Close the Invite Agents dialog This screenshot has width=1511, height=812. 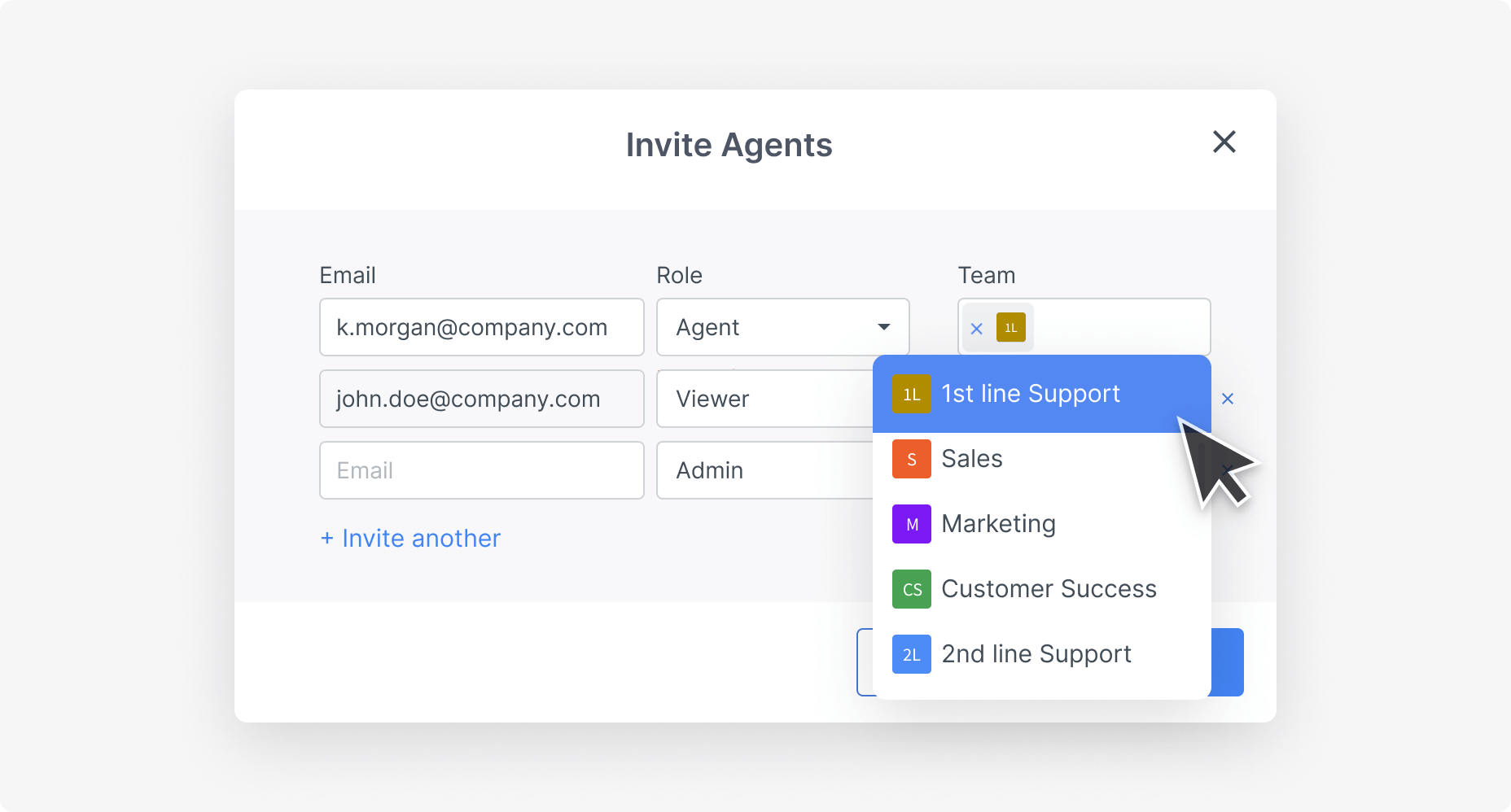(1224, 142)
